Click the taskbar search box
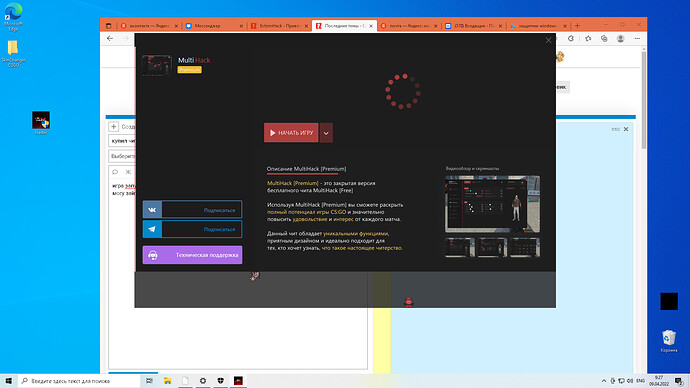Image resolution: width=690 pixels, height=388 pixels. pyautogui.click(x=78, y=381)
